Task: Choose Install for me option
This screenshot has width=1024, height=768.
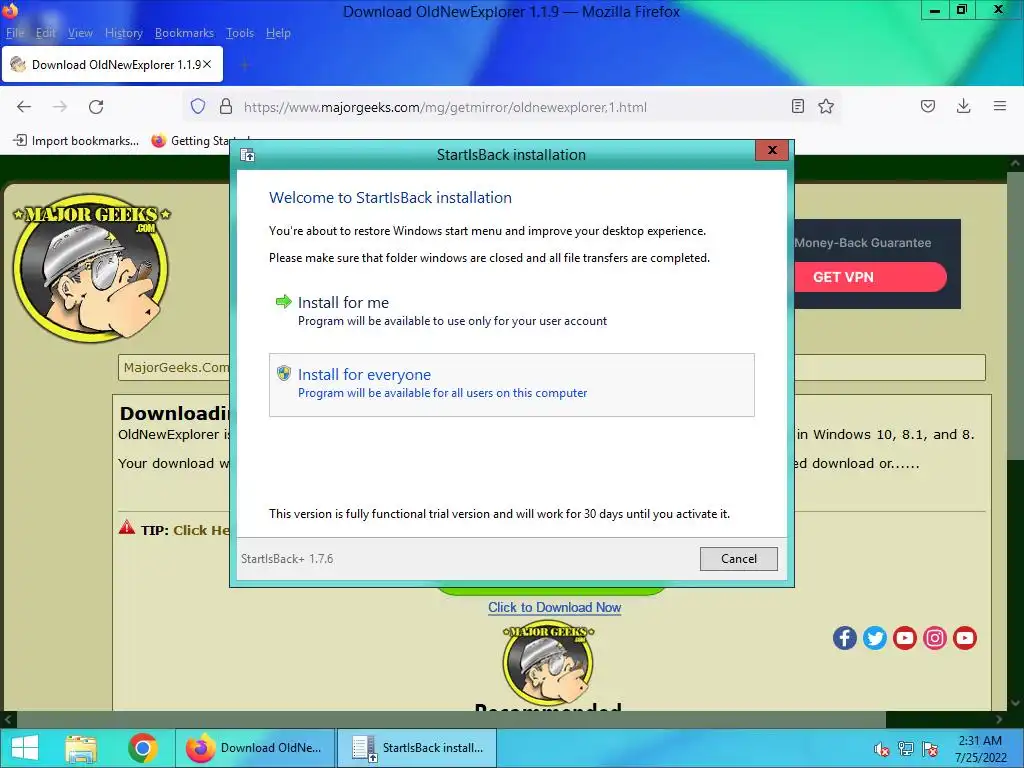Action: pyautogui.click(x=511, y=311)
